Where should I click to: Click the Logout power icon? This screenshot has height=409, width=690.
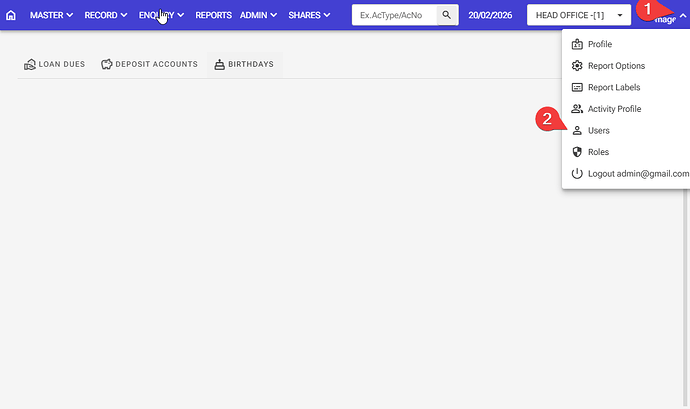click(x=577, y=174)
